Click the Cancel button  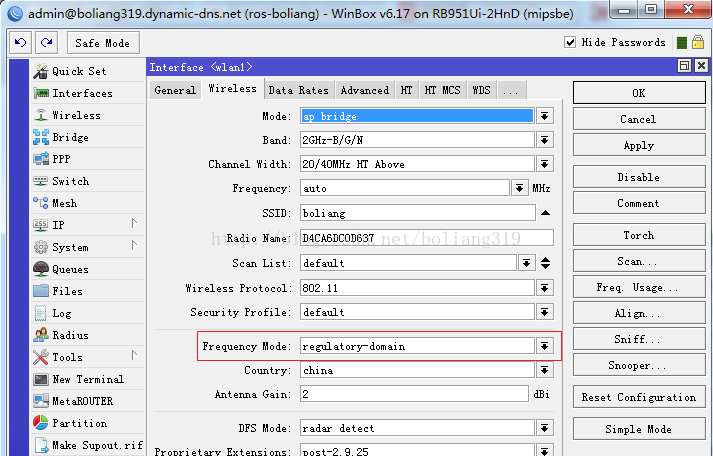639,119
